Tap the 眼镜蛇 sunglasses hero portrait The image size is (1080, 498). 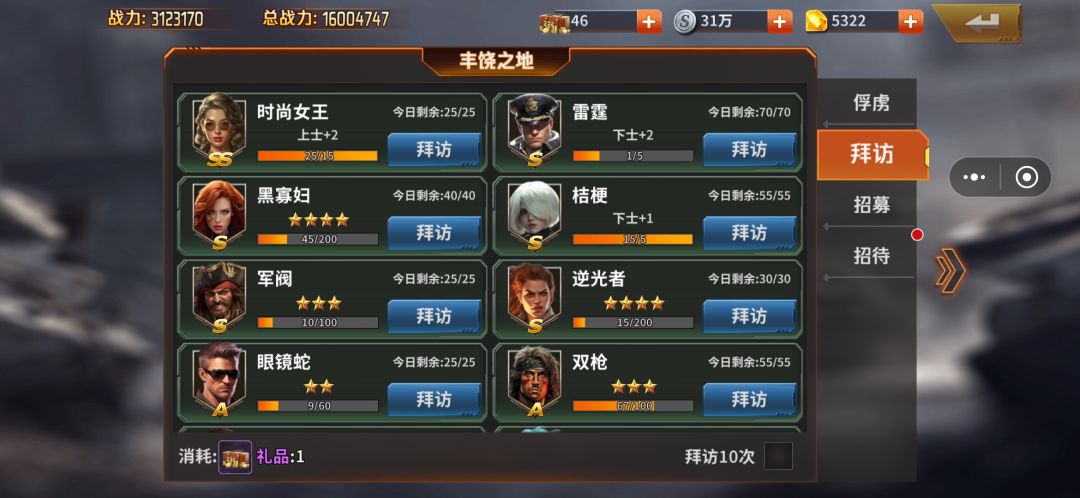219,380
